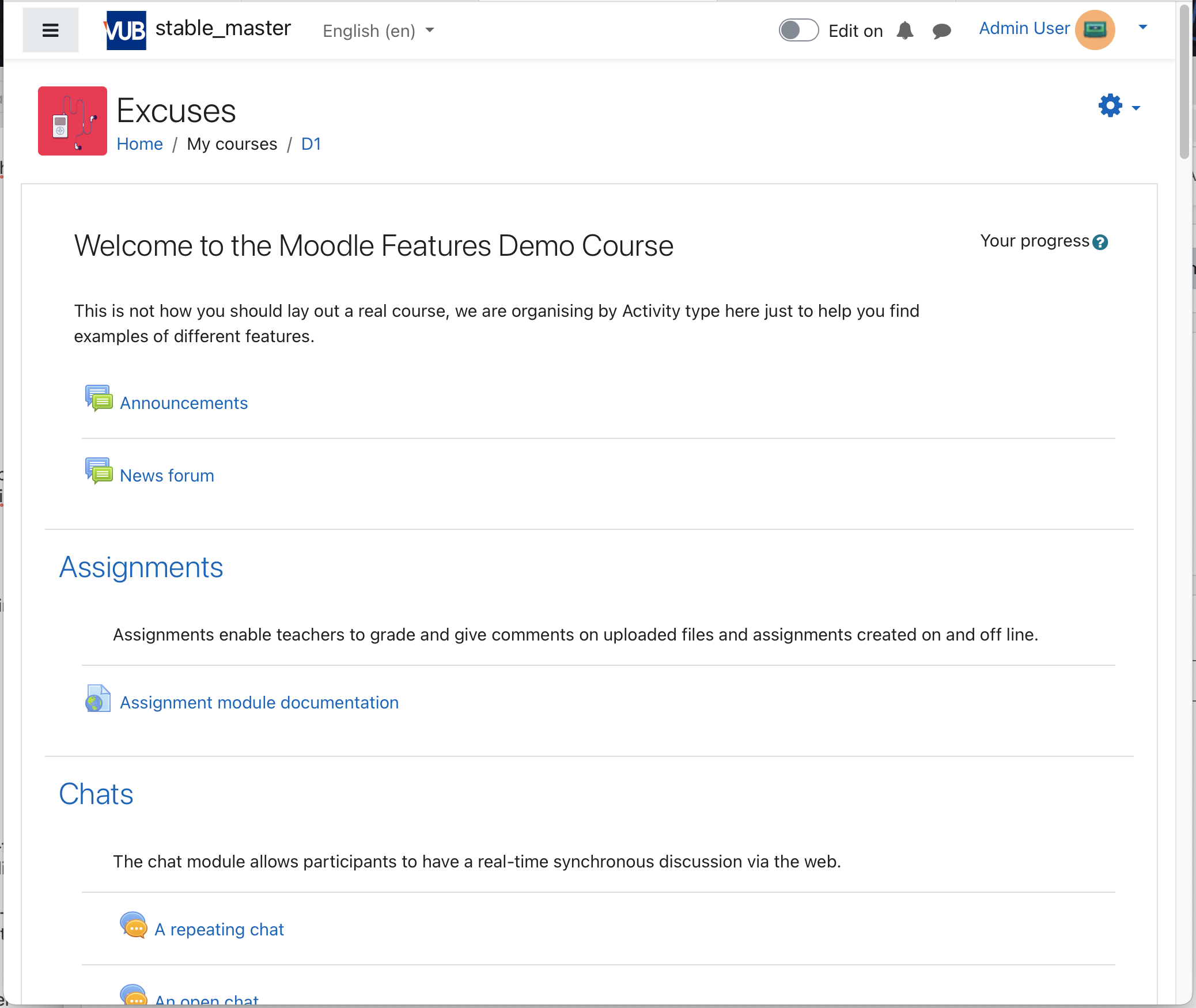
Task: Click the page vertical scrollbar
Action: pyautogui.click(x=1184, y=81)
